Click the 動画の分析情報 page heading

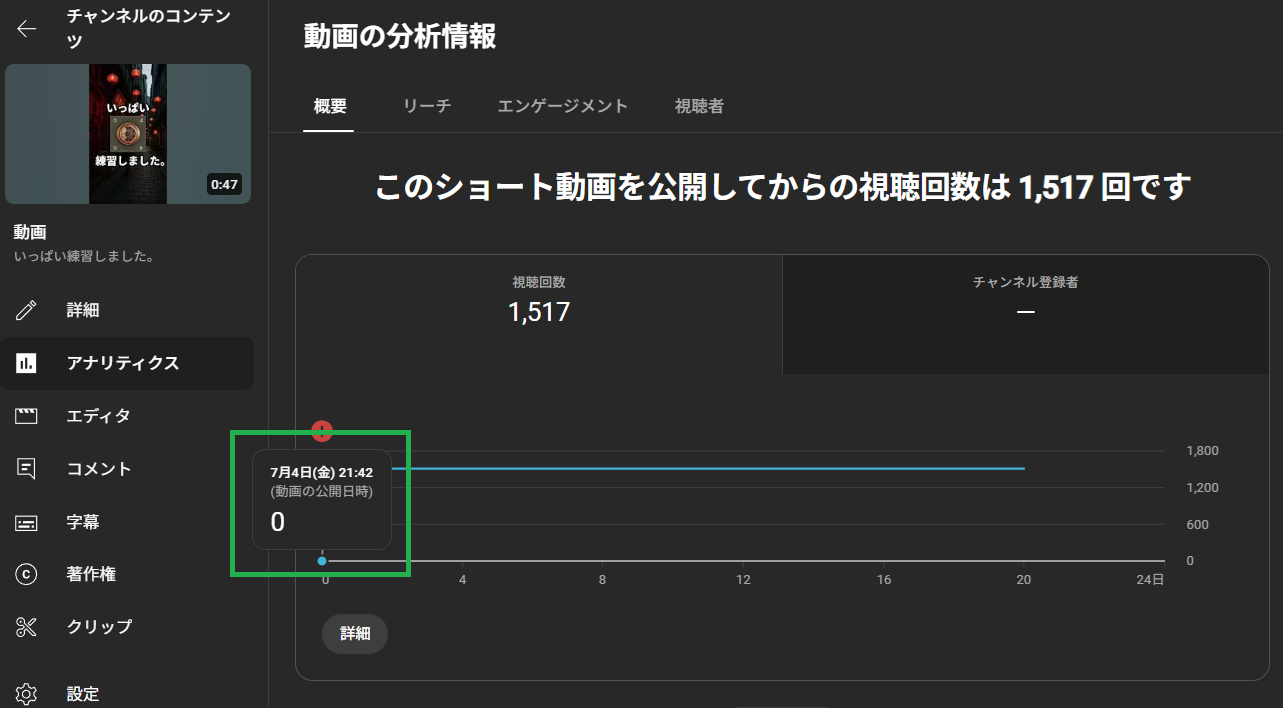click(400, 37)
